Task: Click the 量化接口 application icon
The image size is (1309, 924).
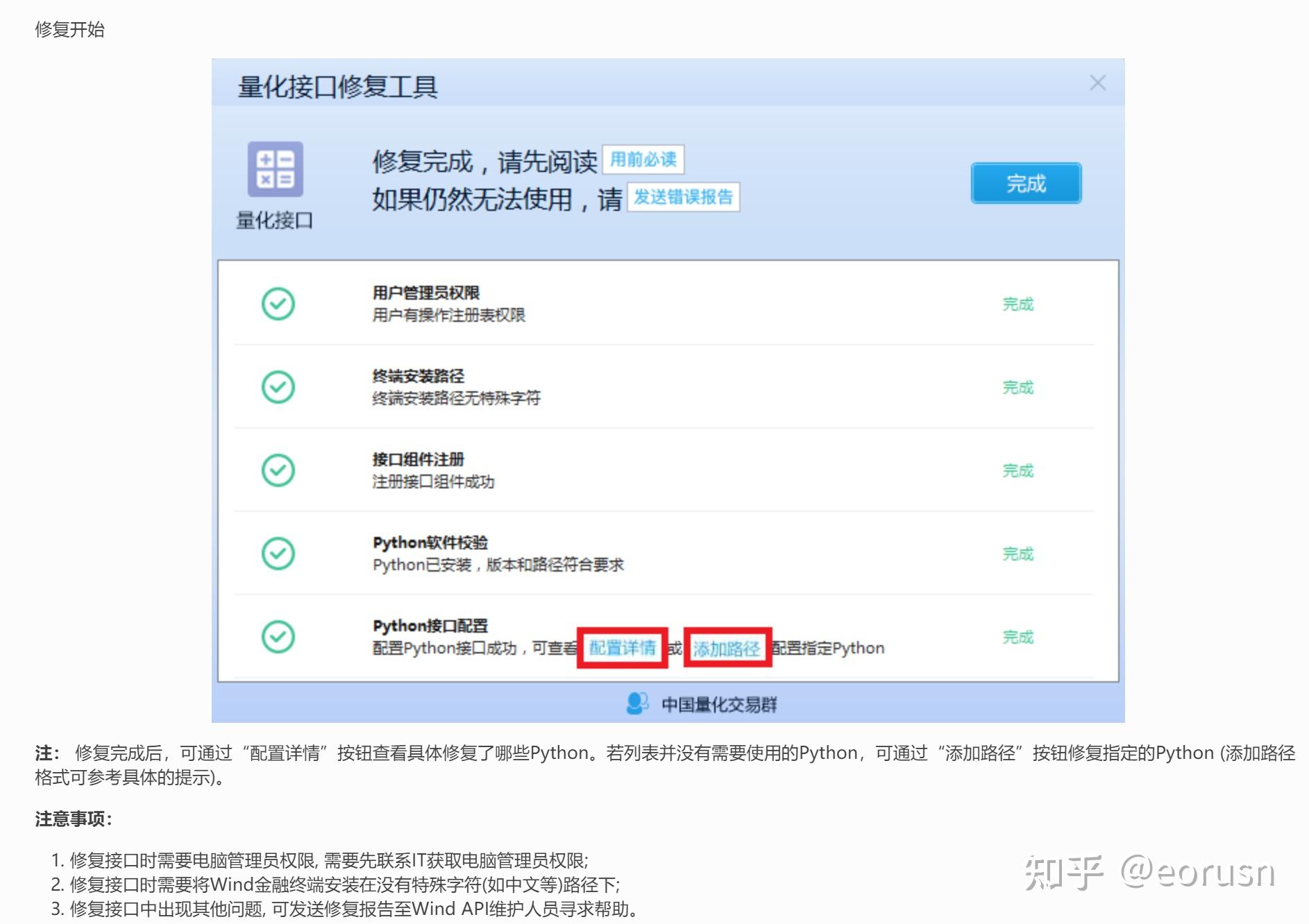Action: pos(276,170)
